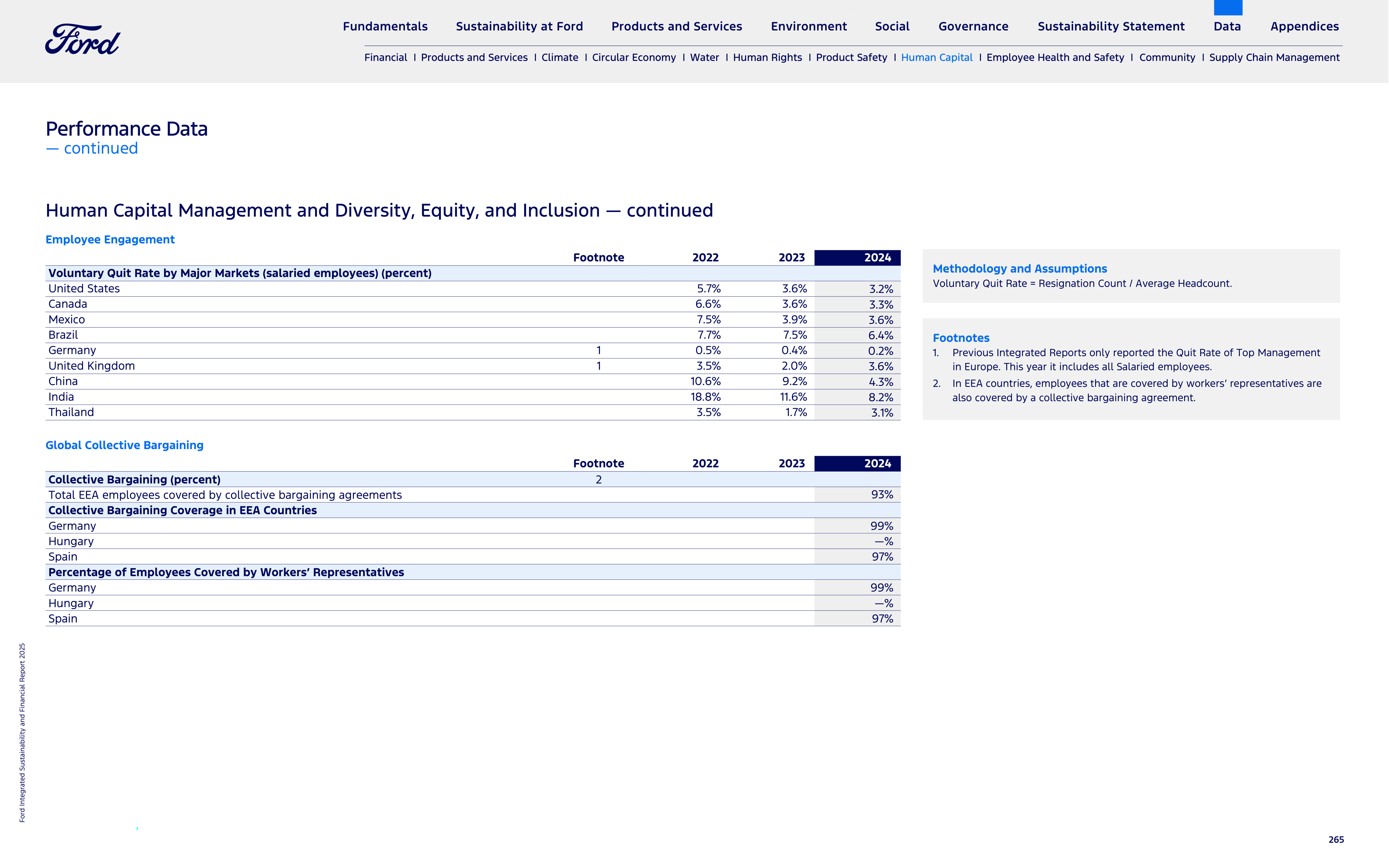Click the Total EEA employees 93% value

coord(882,495)
